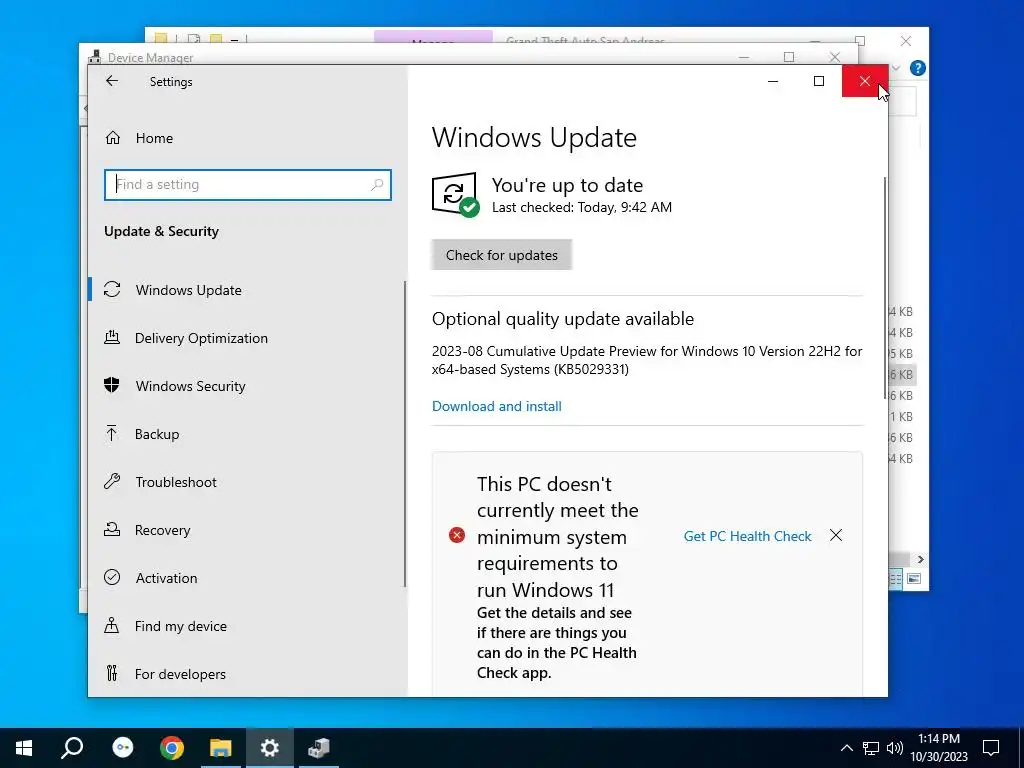Click the Backup upward arrow icon
The height and width of the screenshot is (768, 1024).
tap(112, 434)
